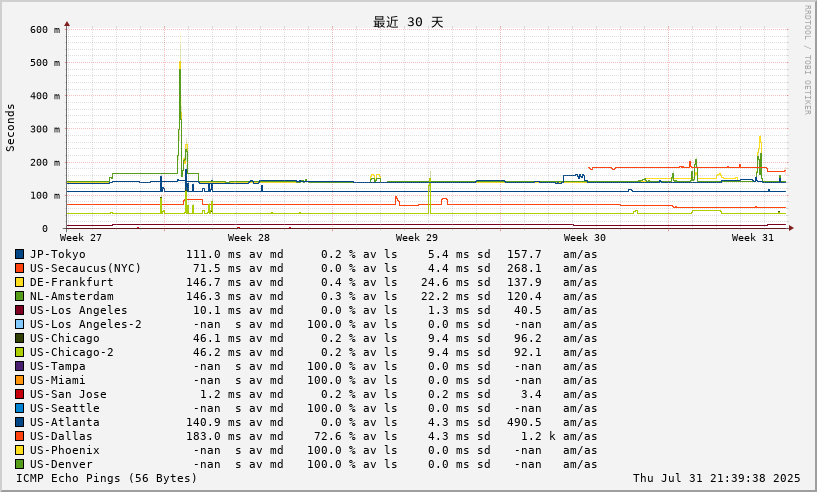Click the JP-Tokyo legend color swatch
This screenshot has height=492, width=817.
tap(19, 254)
